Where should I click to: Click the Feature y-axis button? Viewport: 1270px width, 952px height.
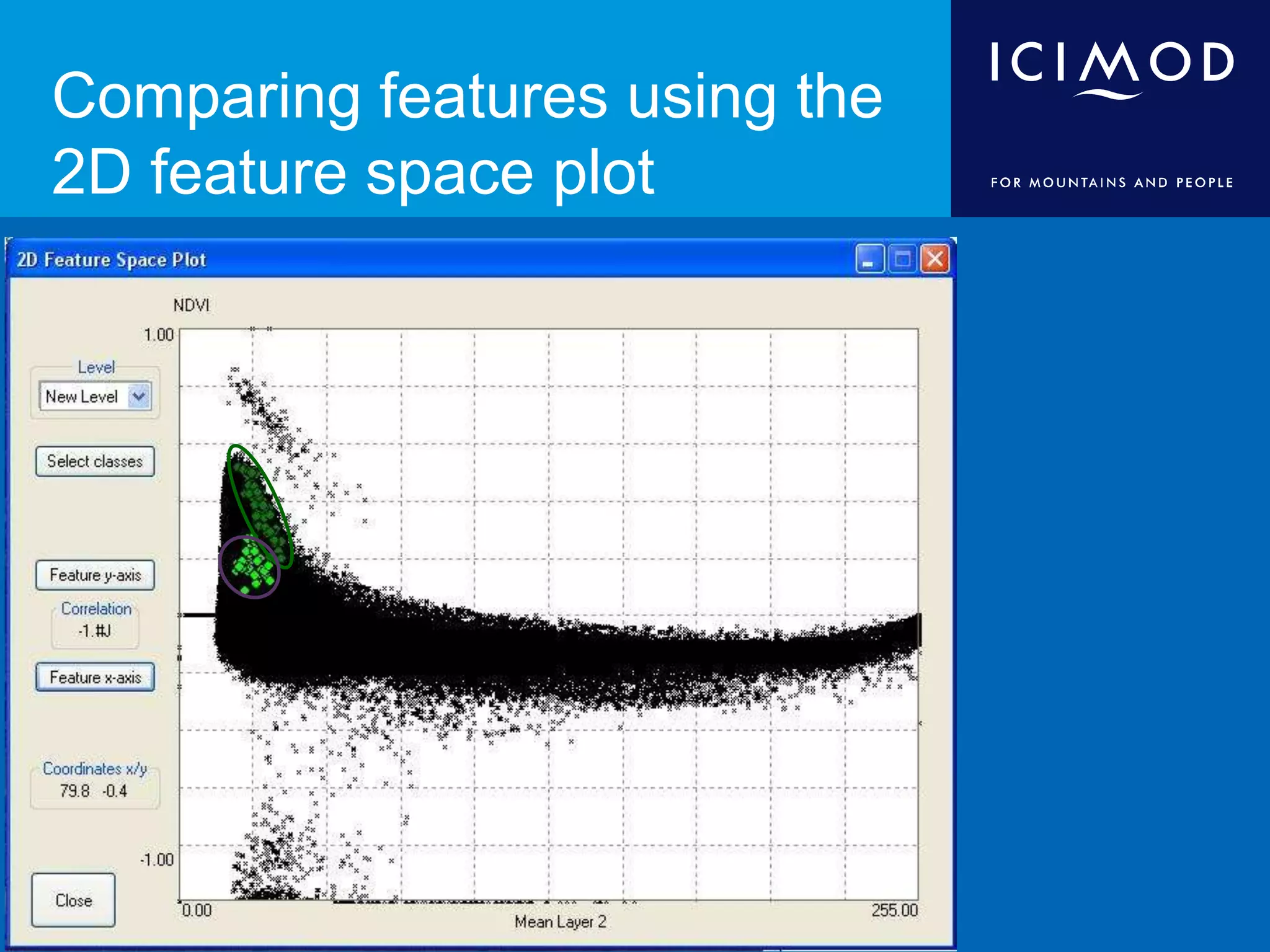pyautogui.click(x=95, y=575)
